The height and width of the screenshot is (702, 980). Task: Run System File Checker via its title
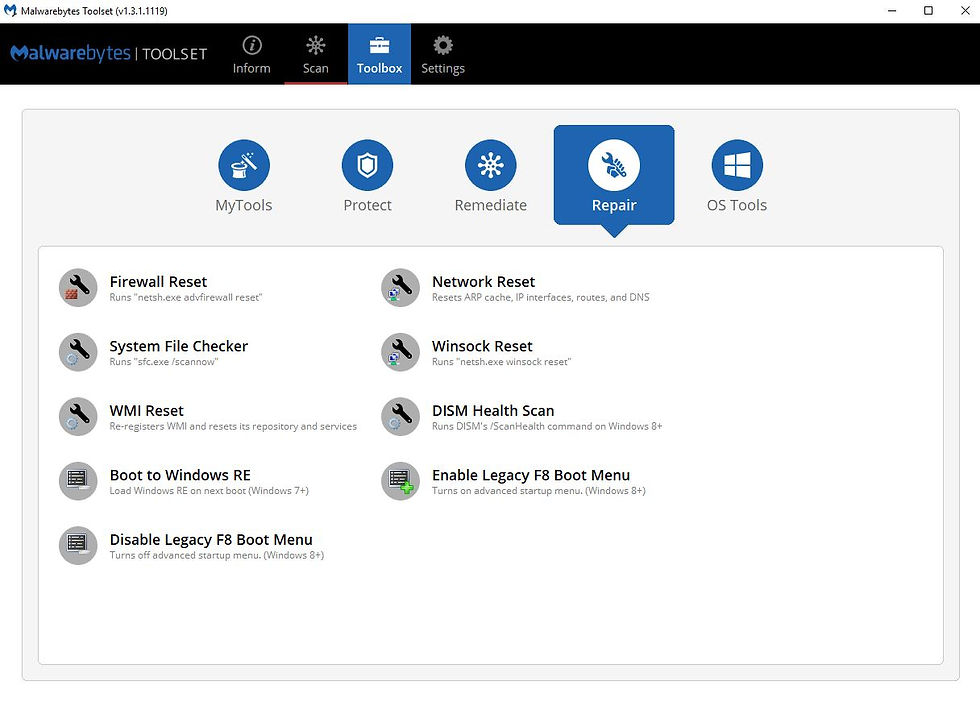(x=179, y=346)
